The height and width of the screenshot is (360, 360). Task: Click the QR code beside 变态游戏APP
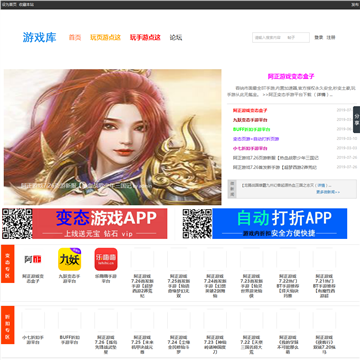[17, 224]
